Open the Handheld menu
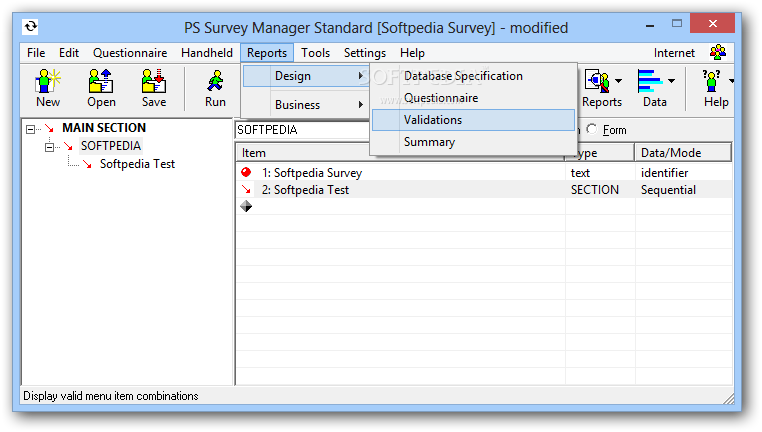This screenshot has height=432, width=762. [x=207, y=52]
